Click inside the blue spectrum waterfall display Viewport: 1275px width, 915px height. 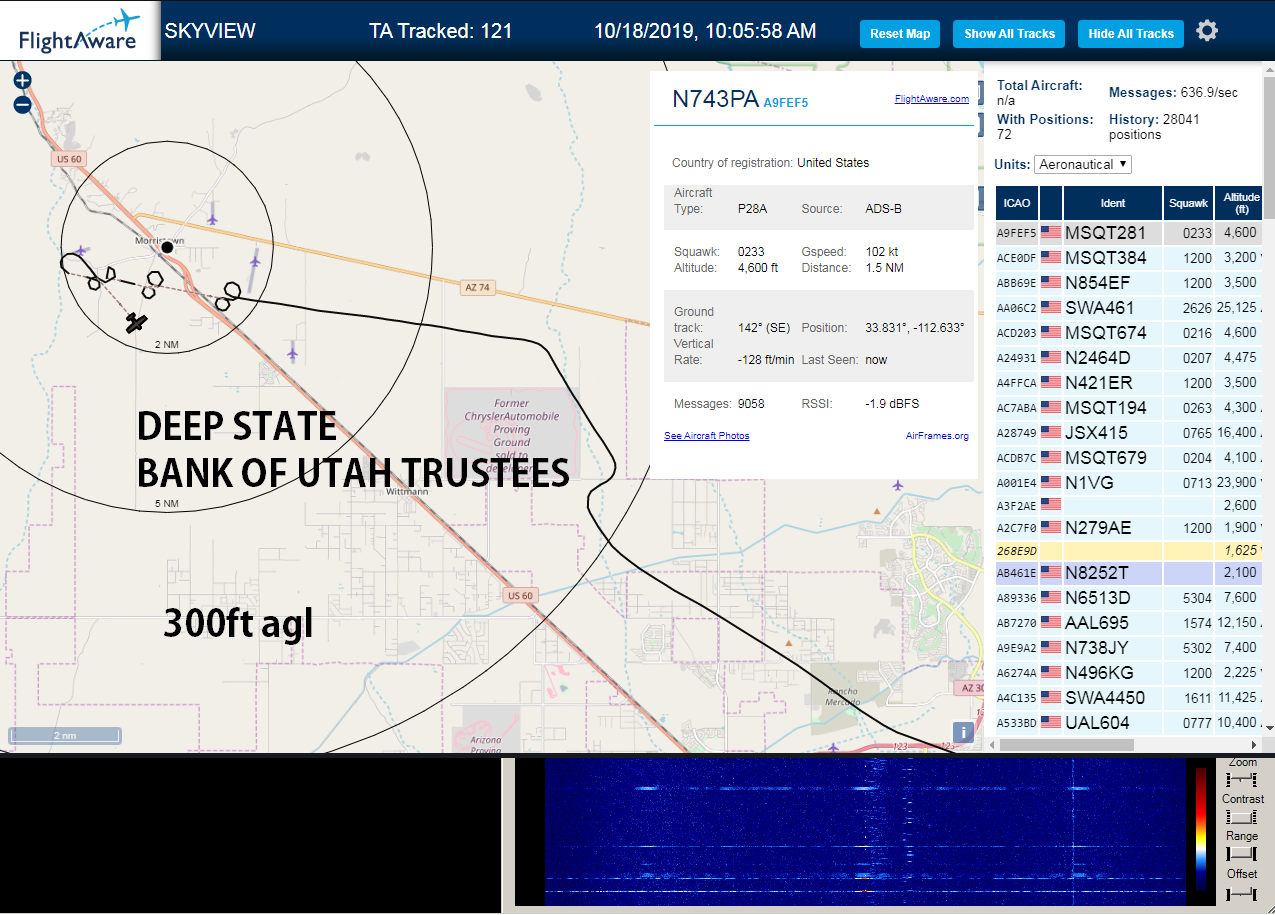[x=865, y=831]
